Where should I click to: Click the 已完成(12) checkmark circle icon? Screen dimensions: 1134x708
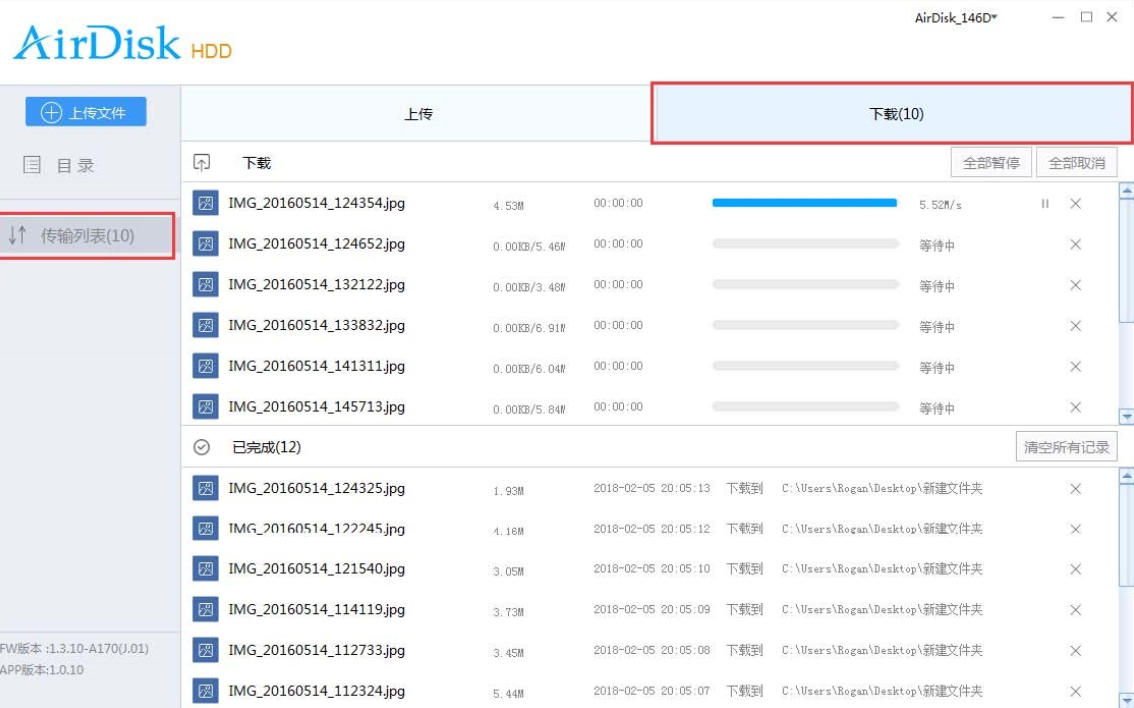coord(202,448)
